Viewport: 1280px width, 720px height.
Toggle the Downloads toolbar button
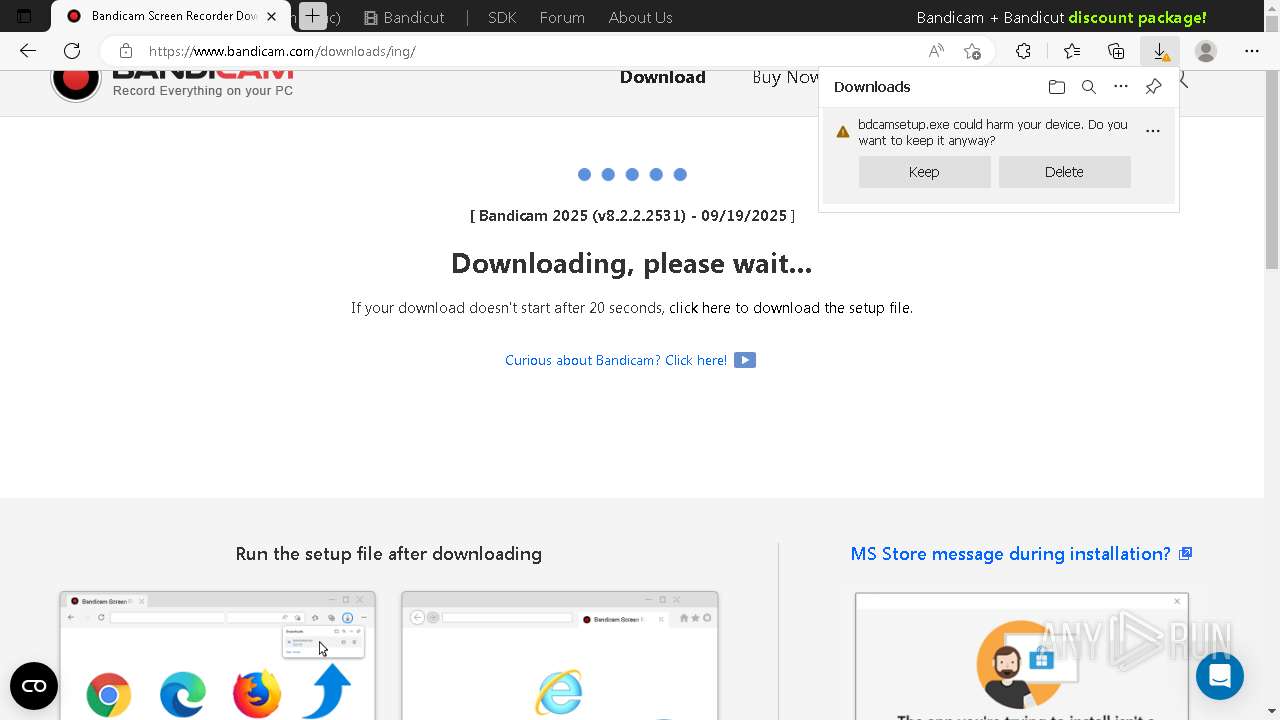(1160, 51)
